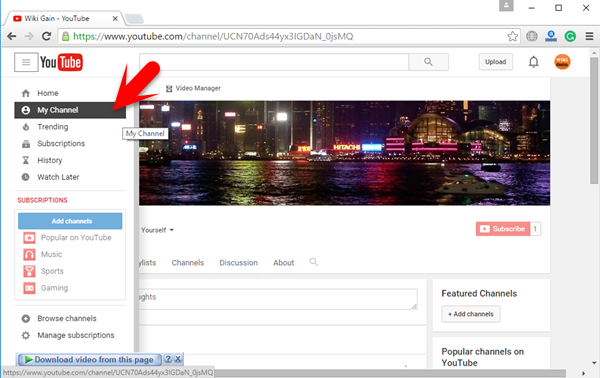Reload the page with the refresh icon
The image size is (600, 378).
point(46,36)
